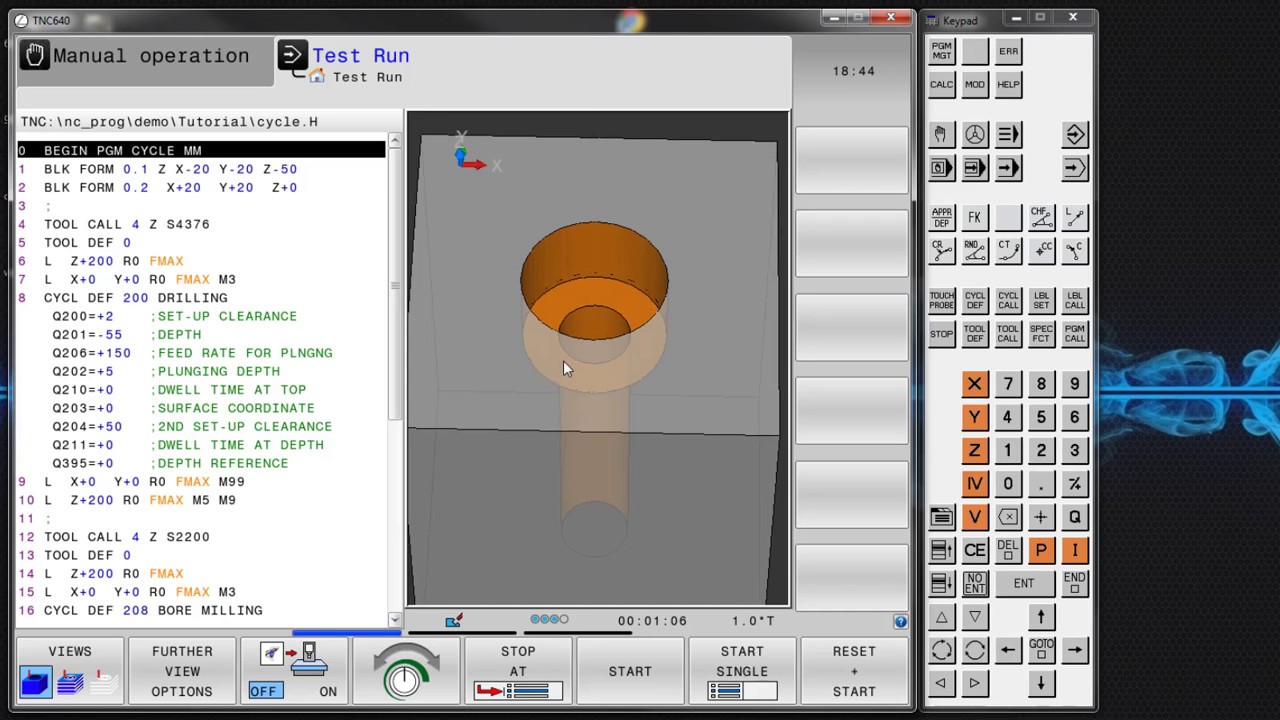Click the PGM CALL key
Screen dimensions: 1280x720
pyautogui.click(x=1075, y=334)
